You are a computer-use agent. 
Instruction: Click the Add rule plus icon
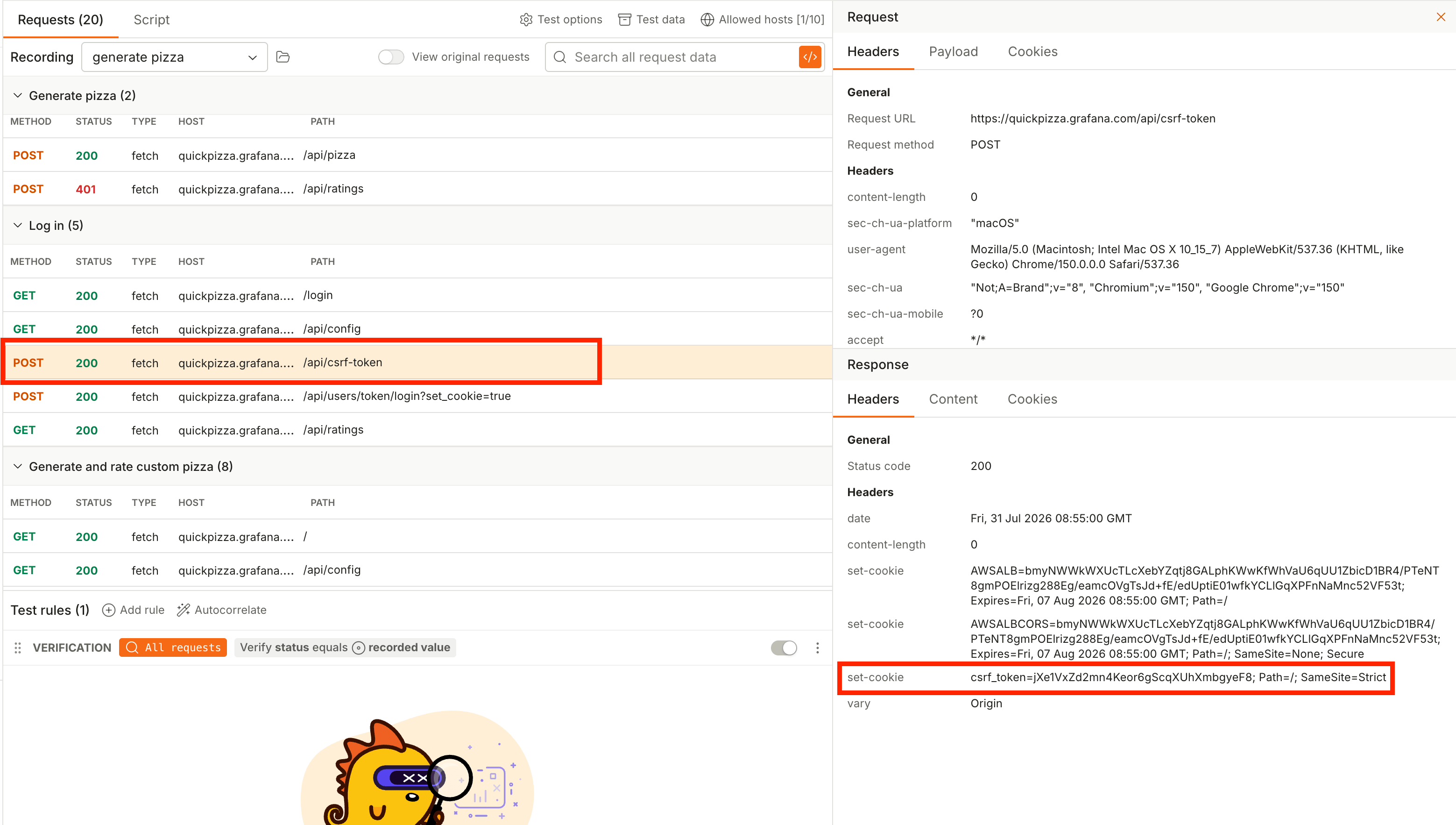point(108,610)
